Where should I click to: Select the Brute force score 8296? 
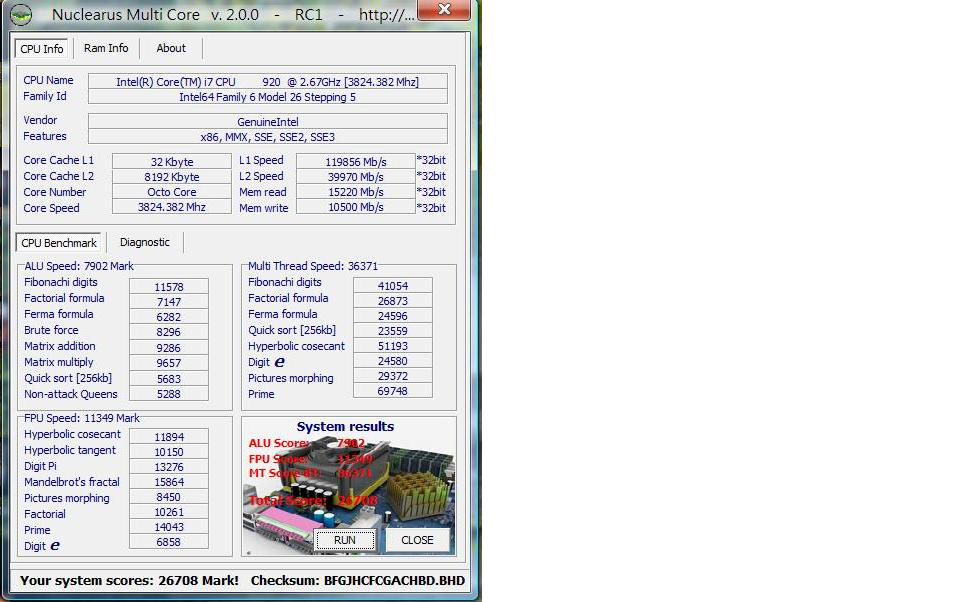click(169, 332)
